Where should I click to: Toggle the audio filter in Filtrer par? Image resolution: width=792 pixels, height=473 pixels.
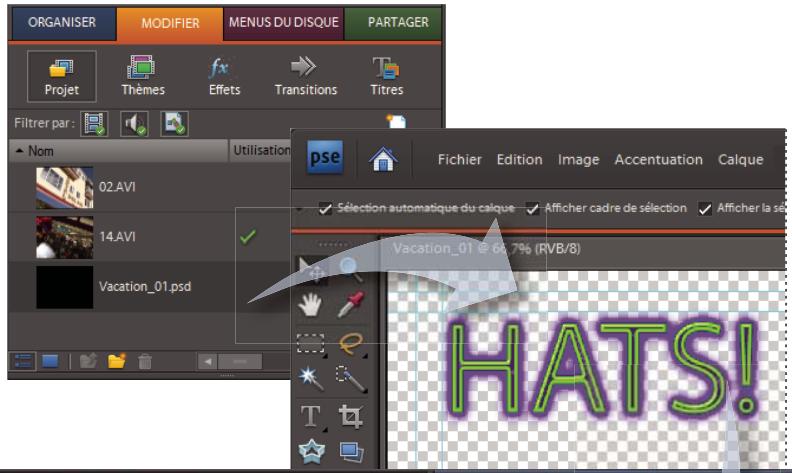point(134,124)
